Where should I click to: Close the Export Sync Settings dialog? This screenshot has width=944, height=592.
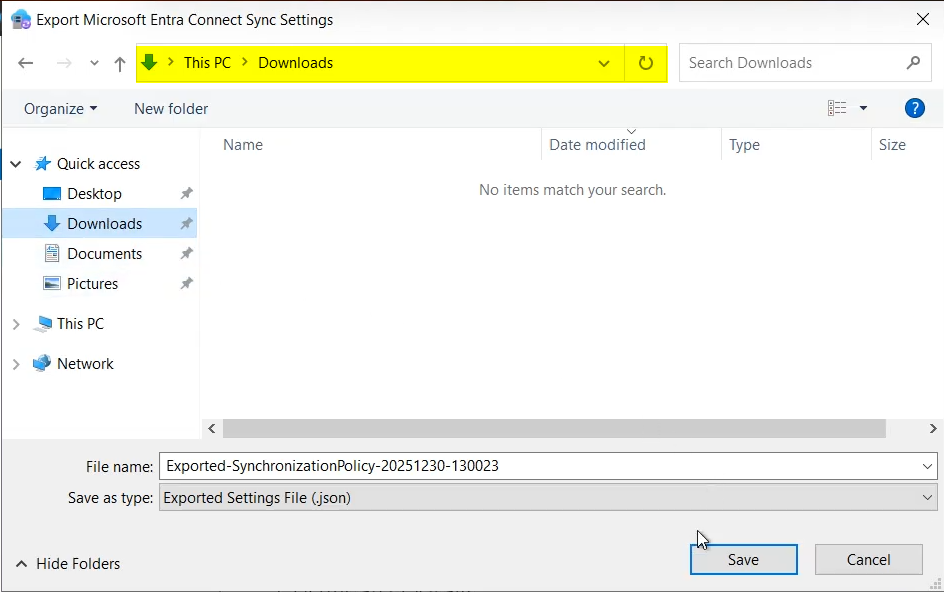[922, 19]
